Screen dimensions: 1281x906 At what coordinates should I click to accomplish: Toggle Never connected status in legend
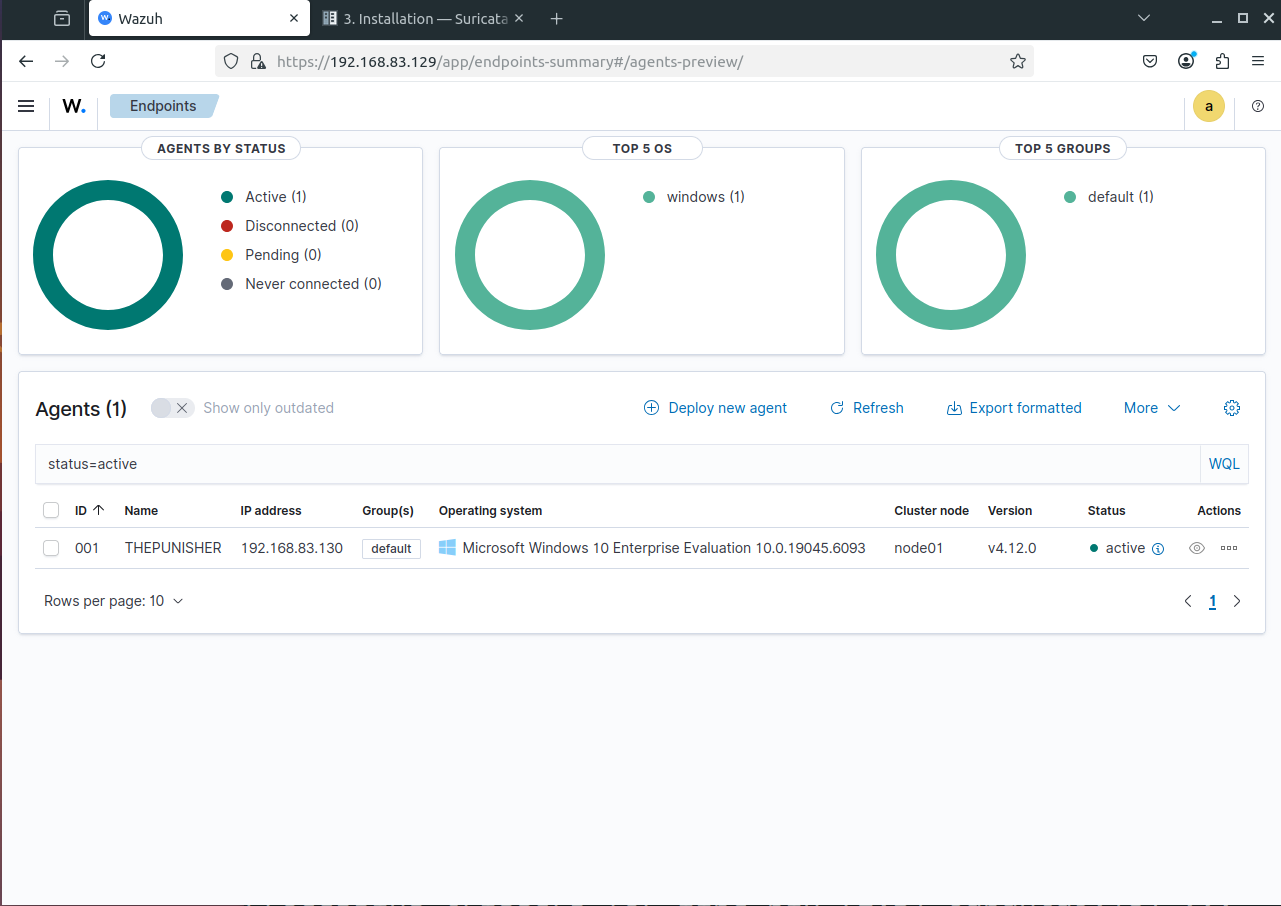tap(301, 284)
